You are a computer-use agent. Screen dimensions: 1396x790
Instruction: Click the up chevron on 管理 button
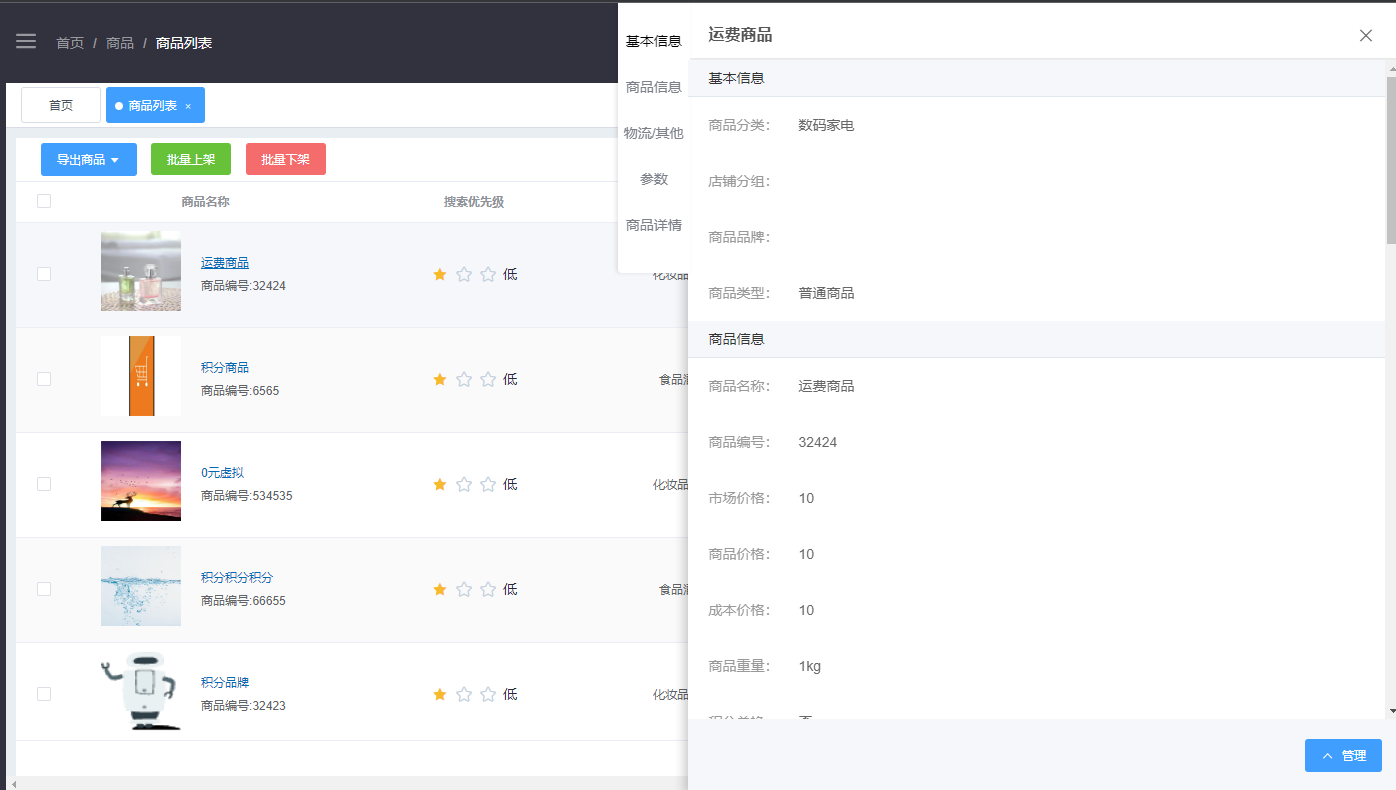tap(1328, 756)
